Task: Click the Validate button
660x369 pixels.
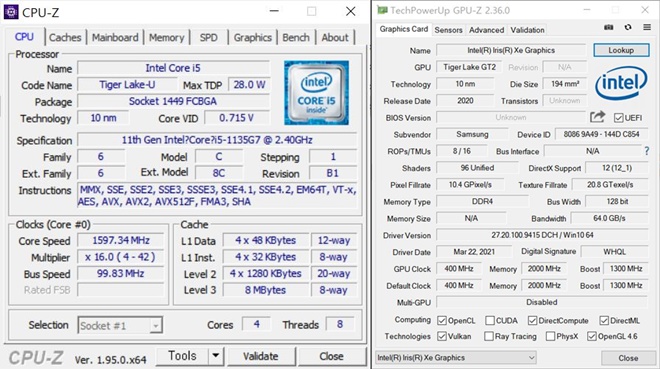Action: [261, 356]
